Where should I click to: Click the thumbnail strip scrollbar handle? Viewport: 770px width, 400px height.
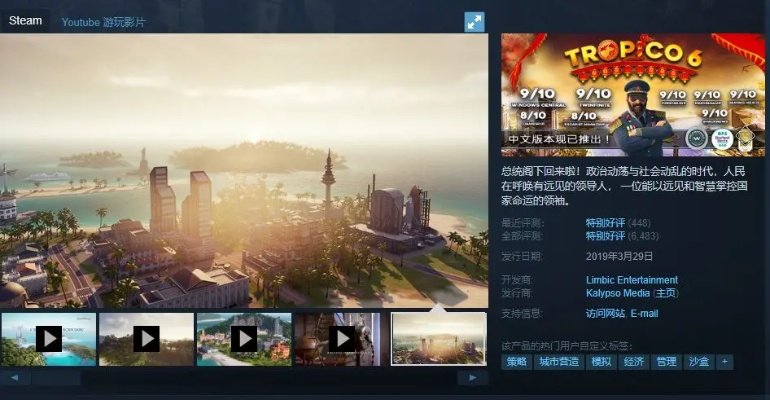pyautogui.click(x=56, y=377)
